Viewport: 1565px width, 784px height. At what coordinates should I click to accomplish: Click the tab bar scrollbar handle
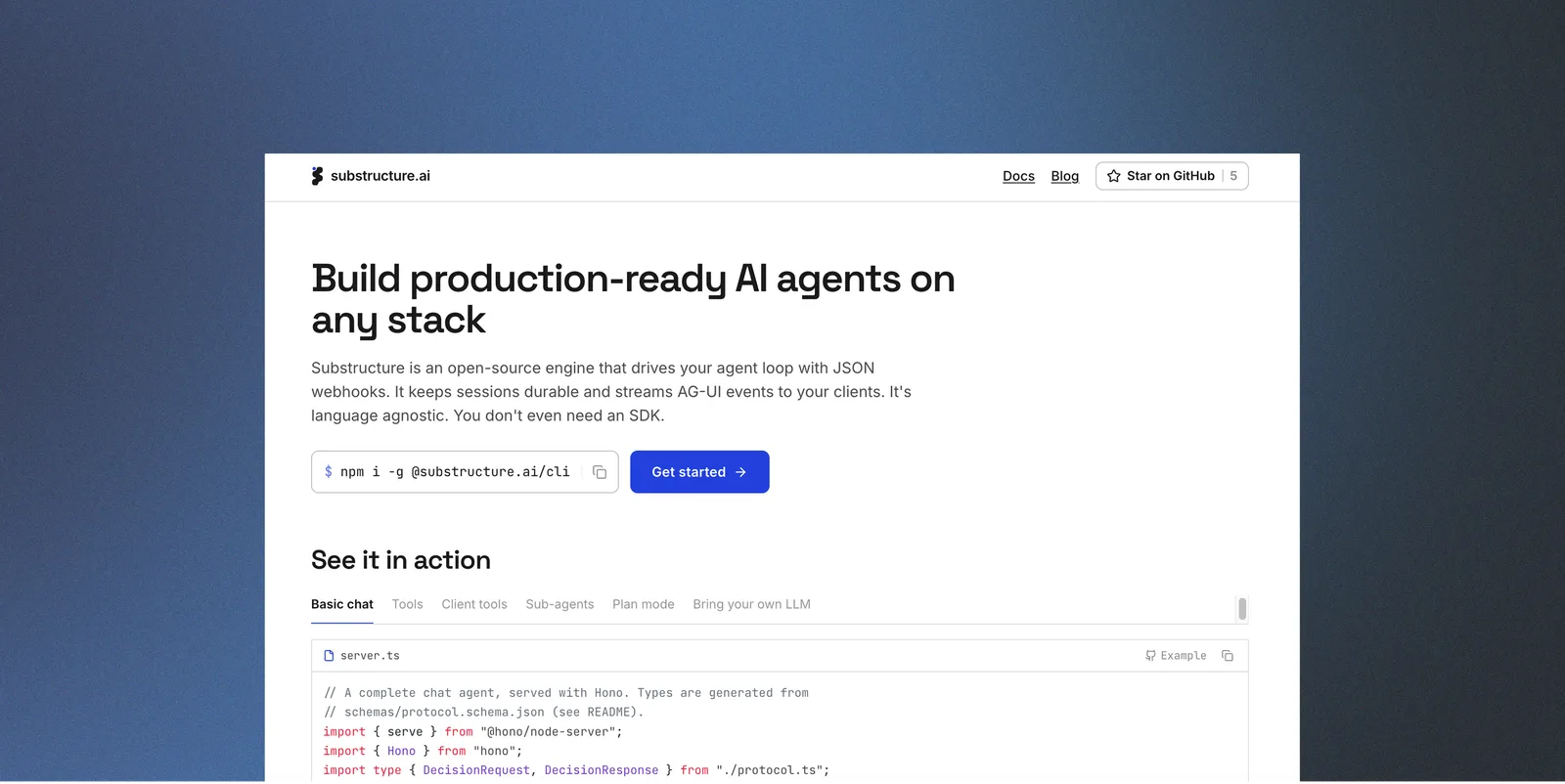pyautogui.click(x=1242, y=609)
